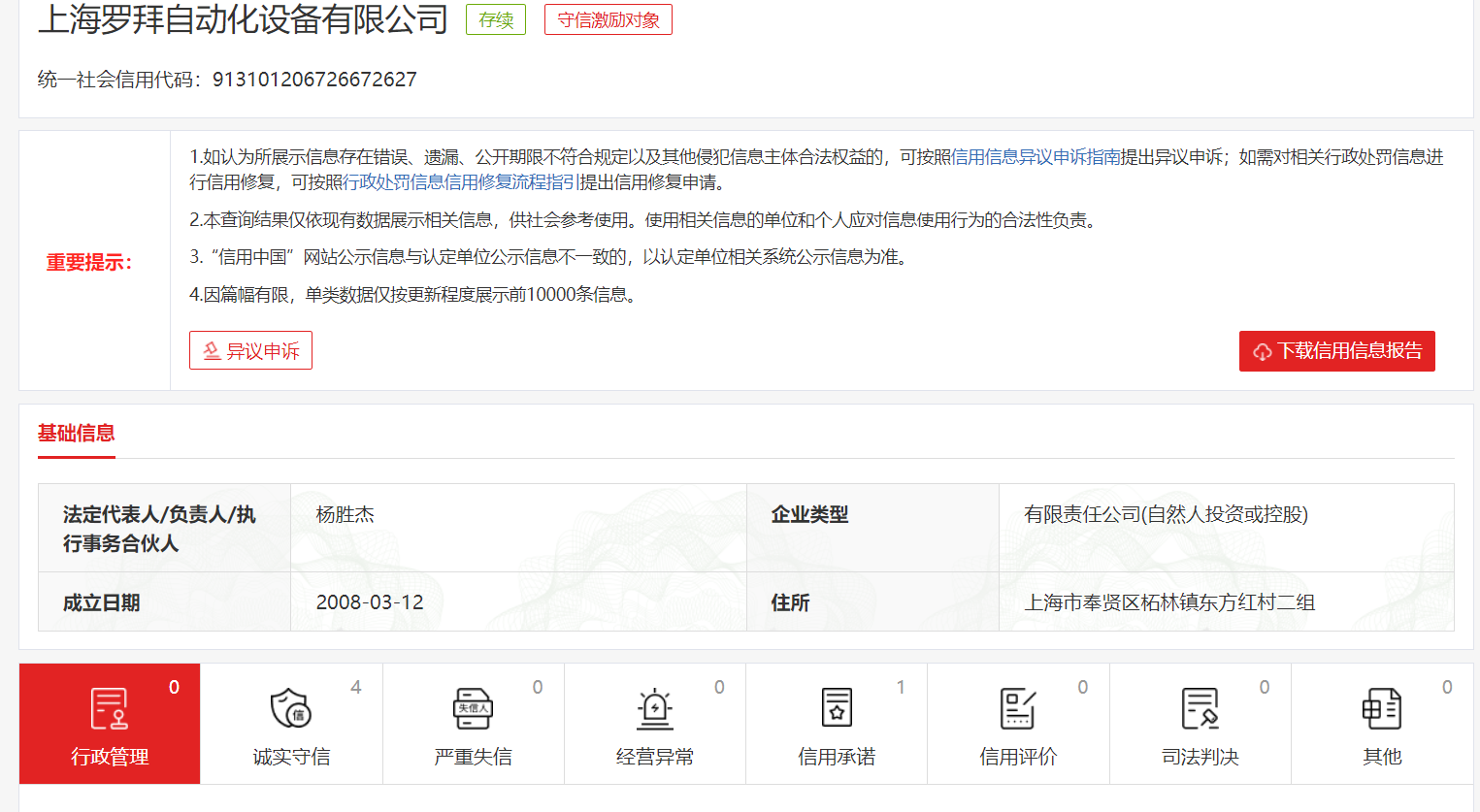The height and width of the screenshot is (812, 1480).
Task: Switch to 信用评价 tab label
Action: [1018, 757]
